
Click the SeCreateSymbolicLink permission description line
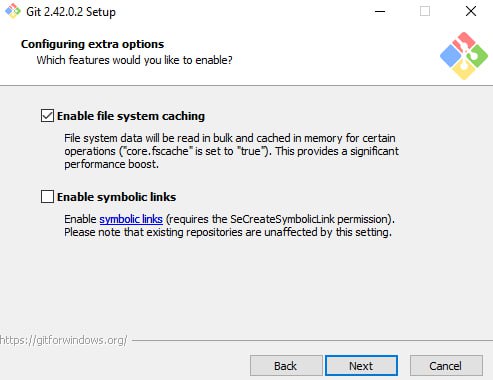229,219
